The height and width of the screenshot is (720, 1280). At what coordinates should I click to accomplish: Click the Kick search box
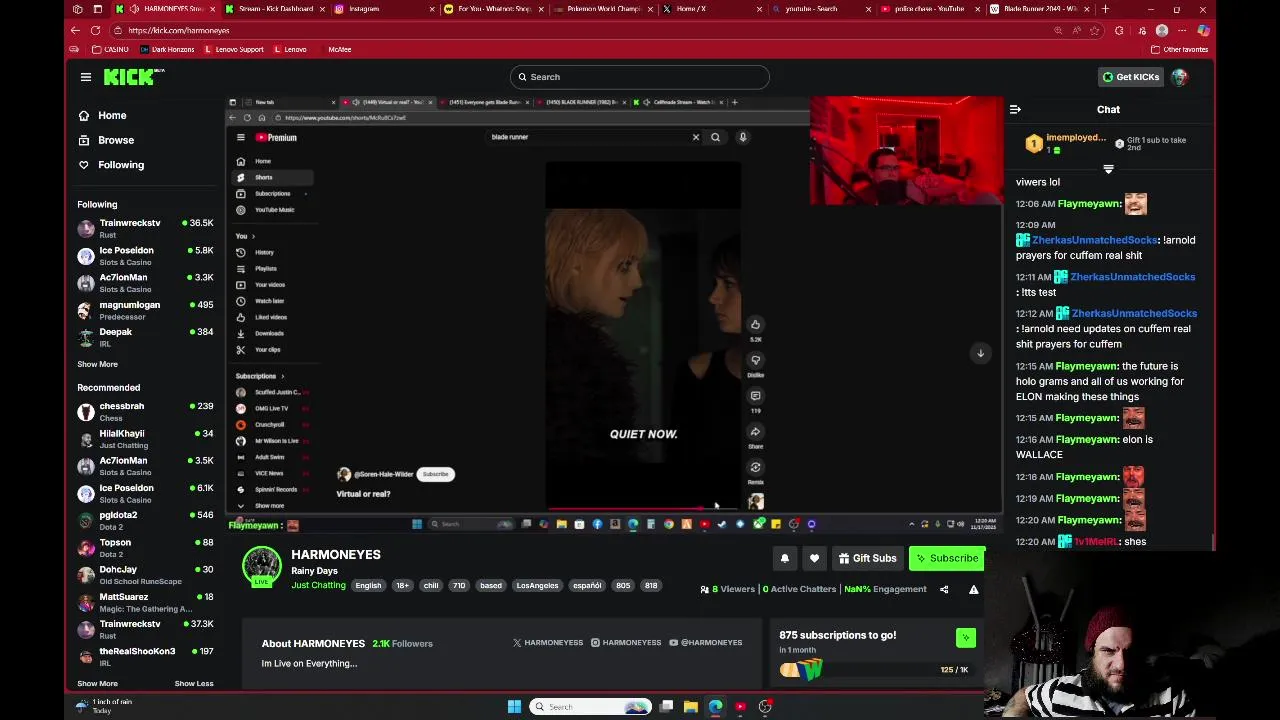[x=639, y=77]
